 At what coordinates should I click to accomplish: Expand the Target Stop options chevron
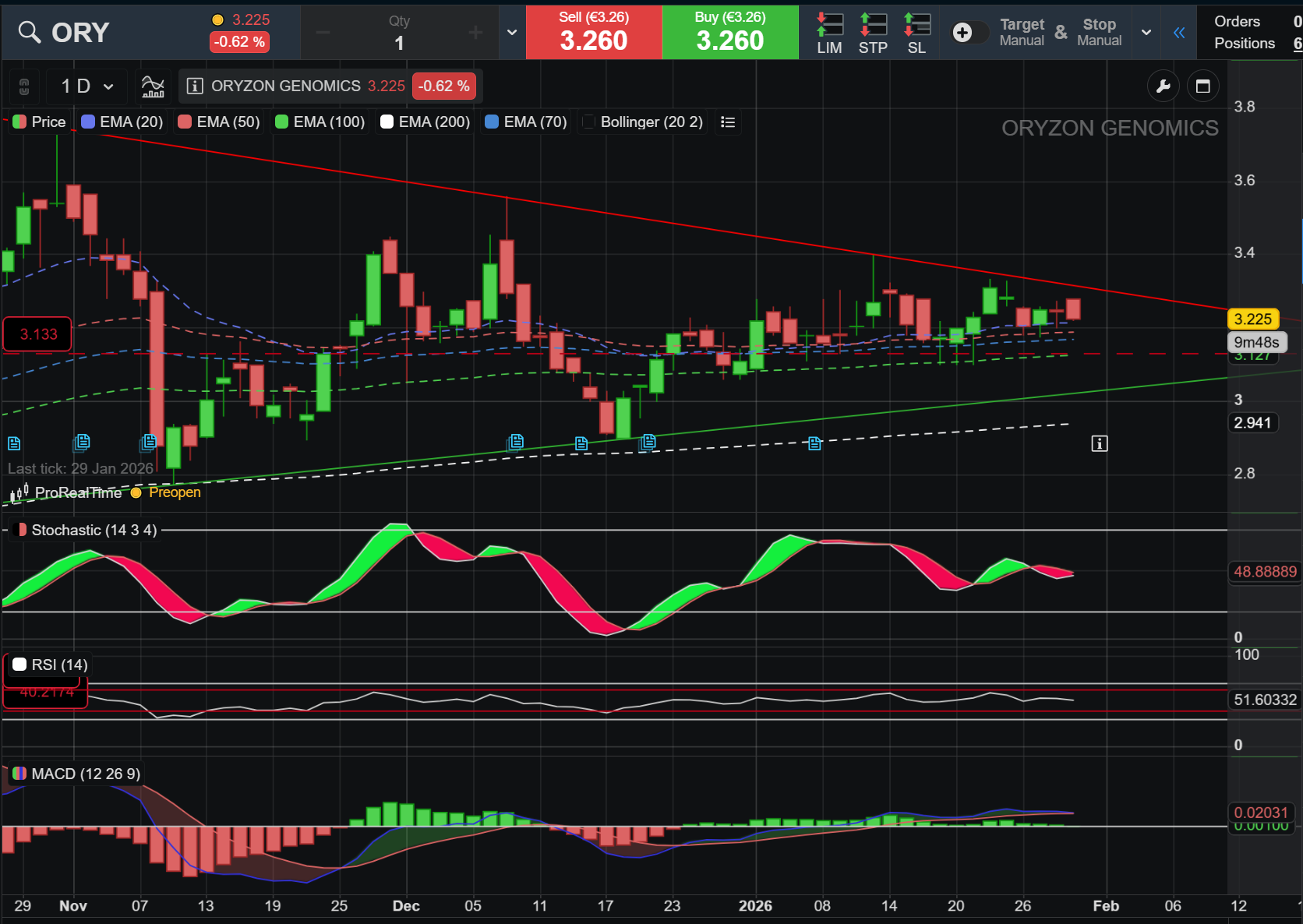[1146, 33]
